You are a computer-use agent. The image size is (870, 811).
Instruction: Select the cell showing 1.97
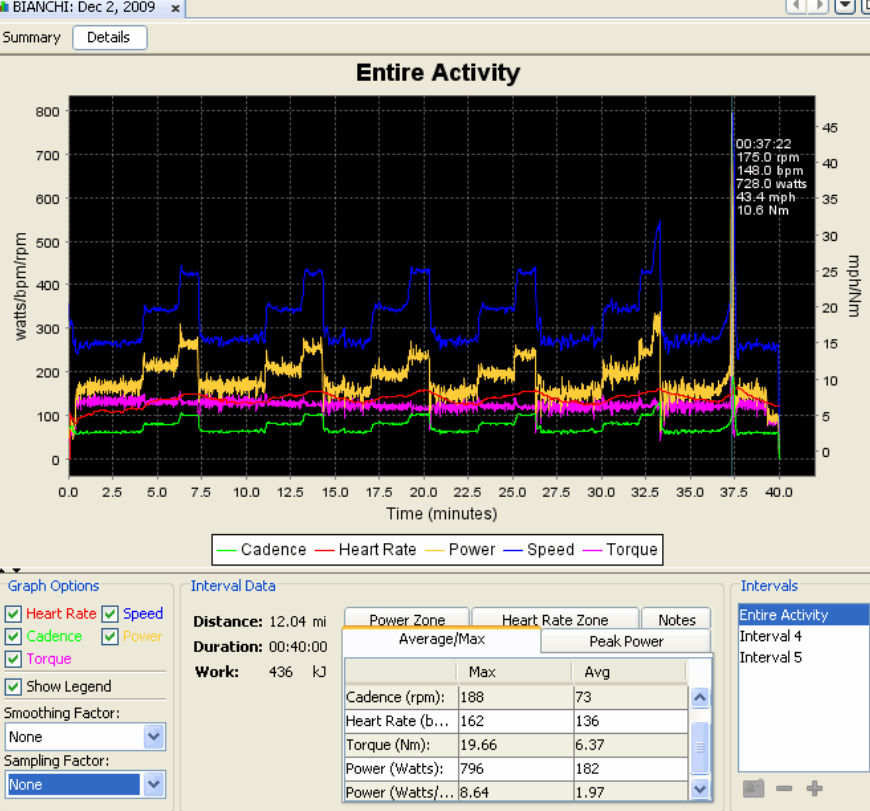pyautogui.click(x=631, y=792)
